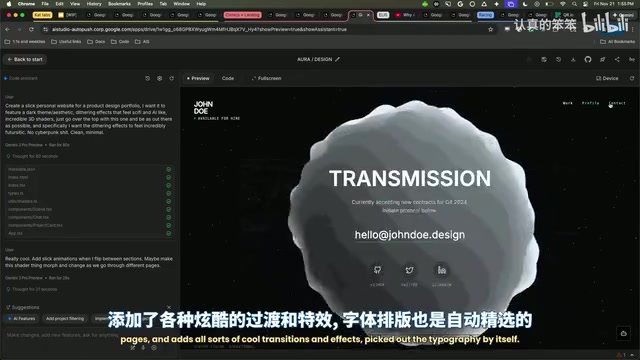This screenshot has height=360, width=640.
Task: Click the LinkedIn social icon in preview
Action: (x=442, y=270)
